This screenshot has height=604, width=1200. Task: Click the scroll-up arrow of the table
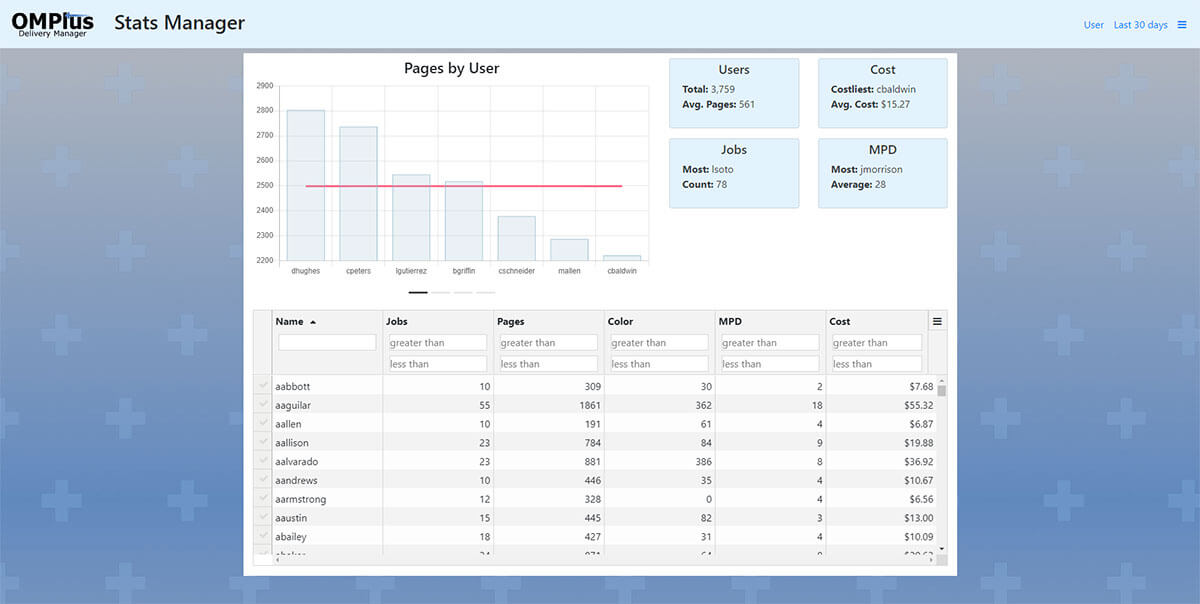point(941,381)
